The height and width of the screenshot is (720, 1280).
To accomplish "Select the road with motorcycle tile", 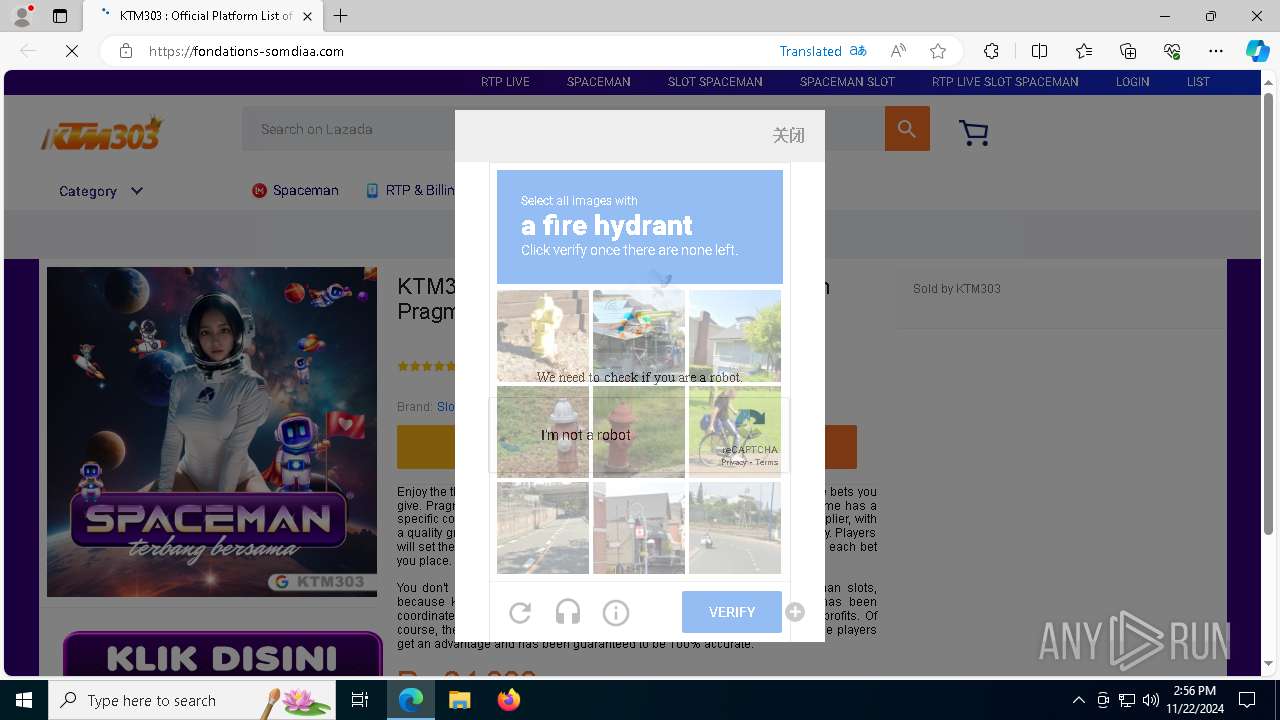I will (x=735, y=528).
